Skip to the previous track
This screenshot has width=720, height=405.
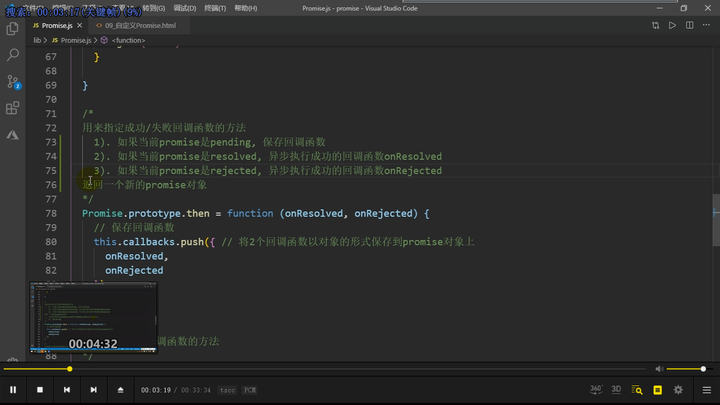point(67,390)
